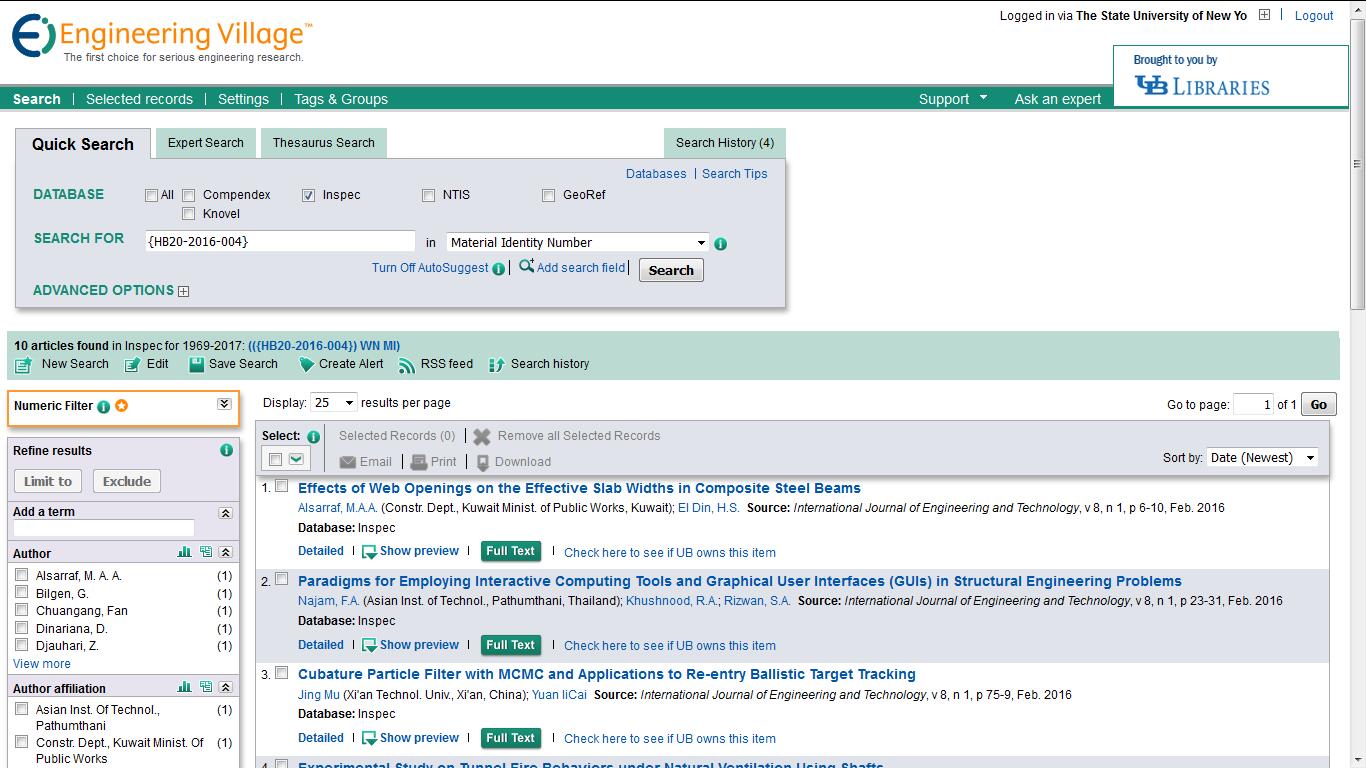Image resolution: width=1366 pixels, height=768 pixels.
Task: Click the orange star icon beside Numeric Filter
Action: tap(121, 406)
